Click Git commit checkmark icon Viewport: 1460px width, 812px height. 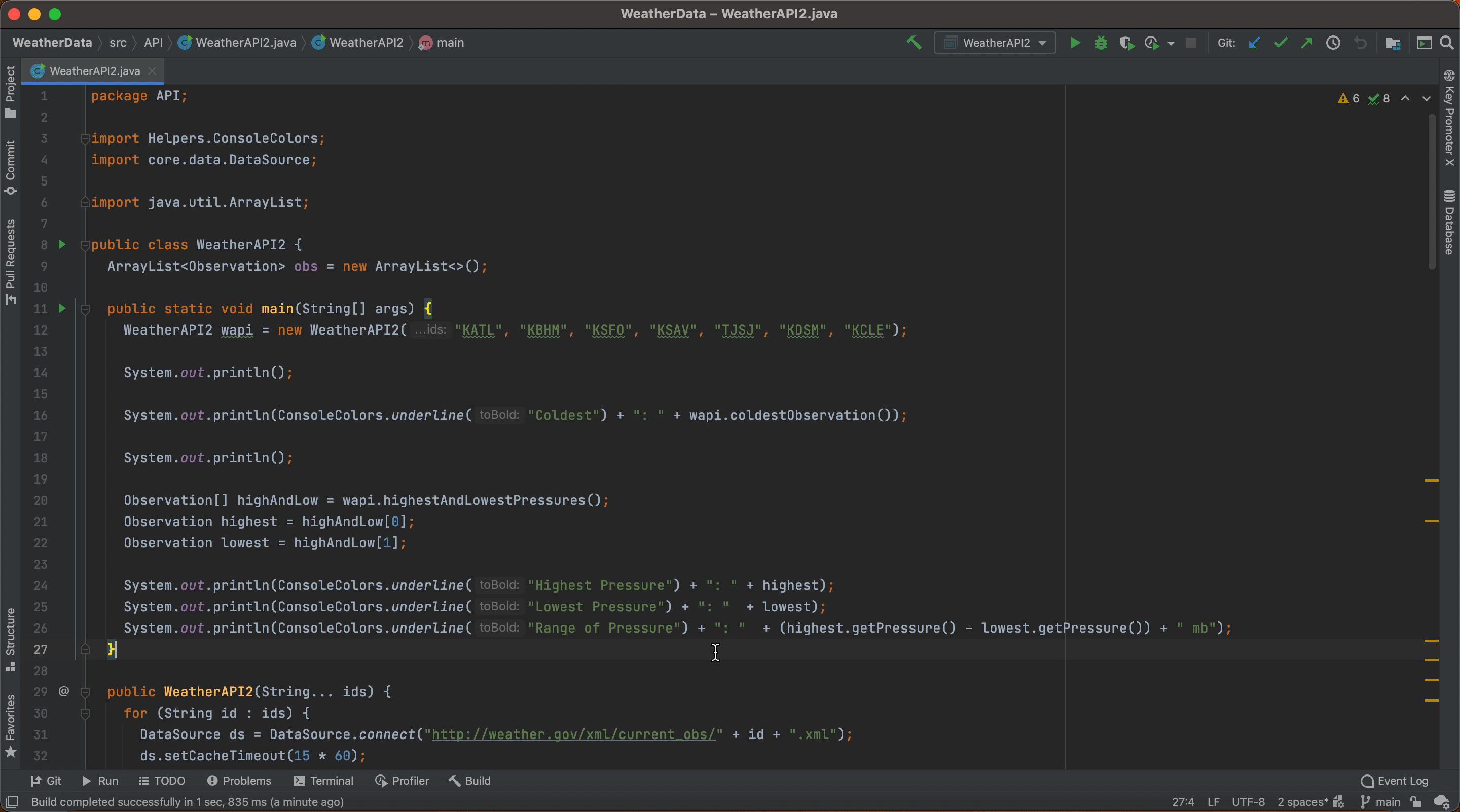click(1281, 43)
